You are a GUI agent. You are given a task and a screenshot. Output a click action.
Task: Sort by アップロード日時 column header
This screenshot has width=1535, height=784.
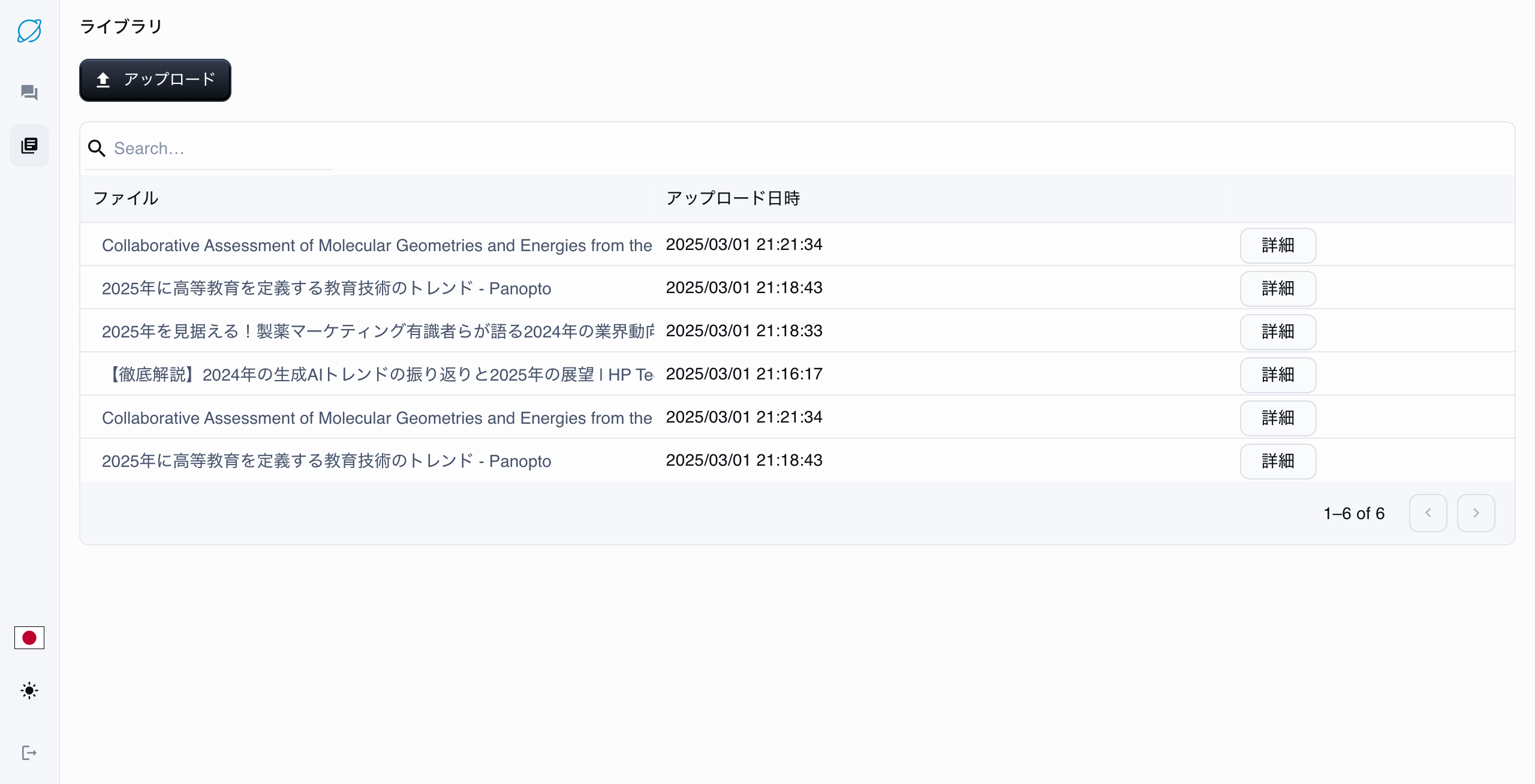click(x=733, y=198)
